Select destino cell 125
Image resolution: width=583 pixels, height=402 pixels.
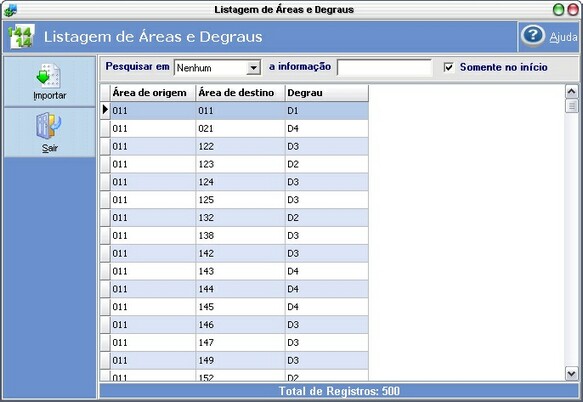[x=240, y=200]
